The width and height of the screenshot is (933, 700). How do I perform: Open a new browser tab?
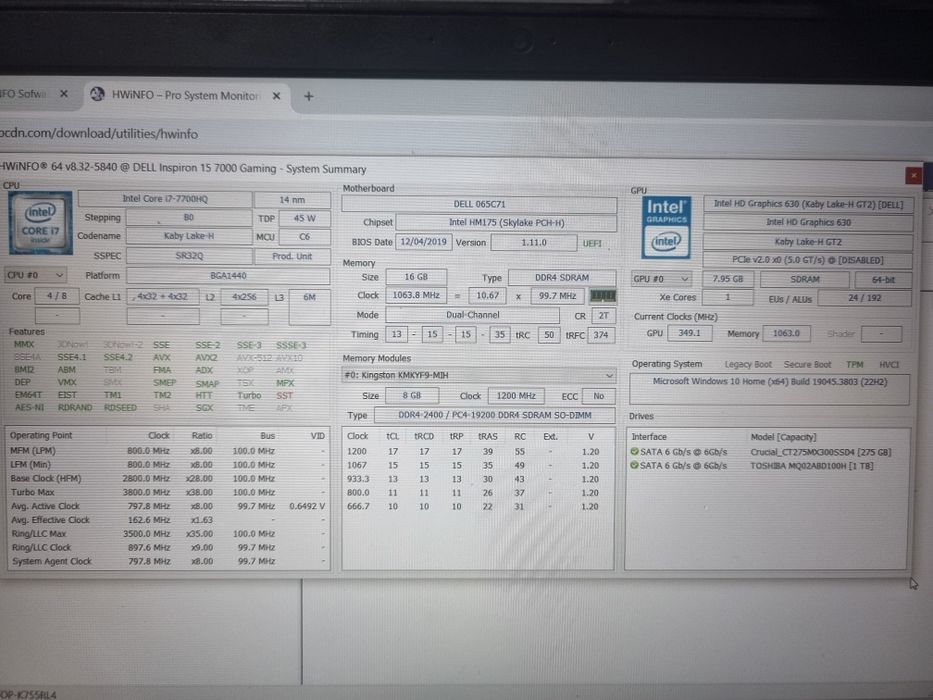tap(308, 96)
